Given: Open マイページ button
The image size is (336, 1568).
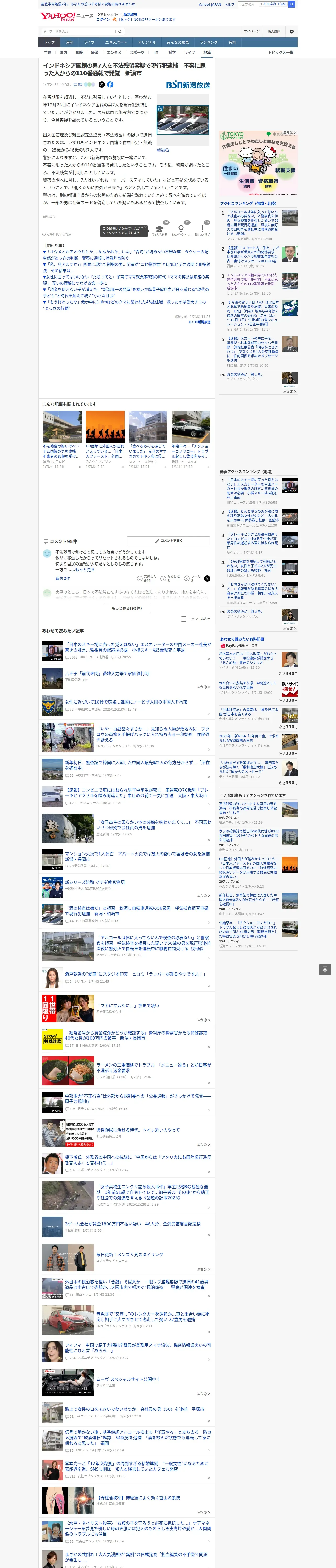Looking at the screenshot, I should [x=252, y=32].
